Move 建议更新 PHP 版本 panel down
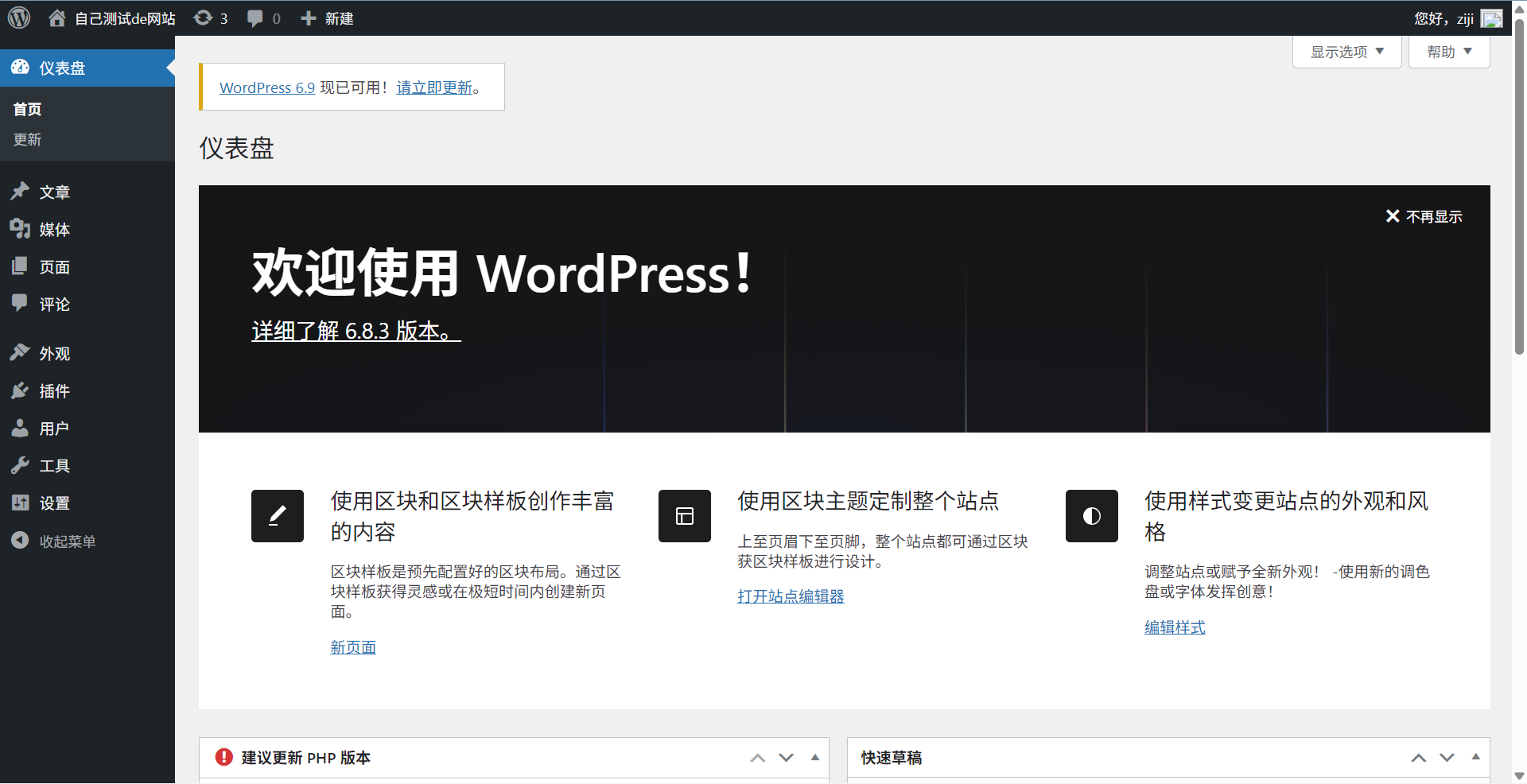1527x784 pixels. (787, 758)
